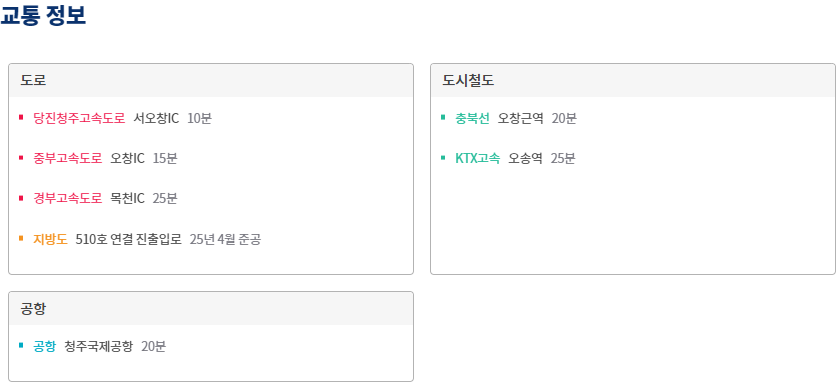This screenshot has height=387, width=838.
Task: Click the green bullet before 충북선
Action: tap(443, 117)
